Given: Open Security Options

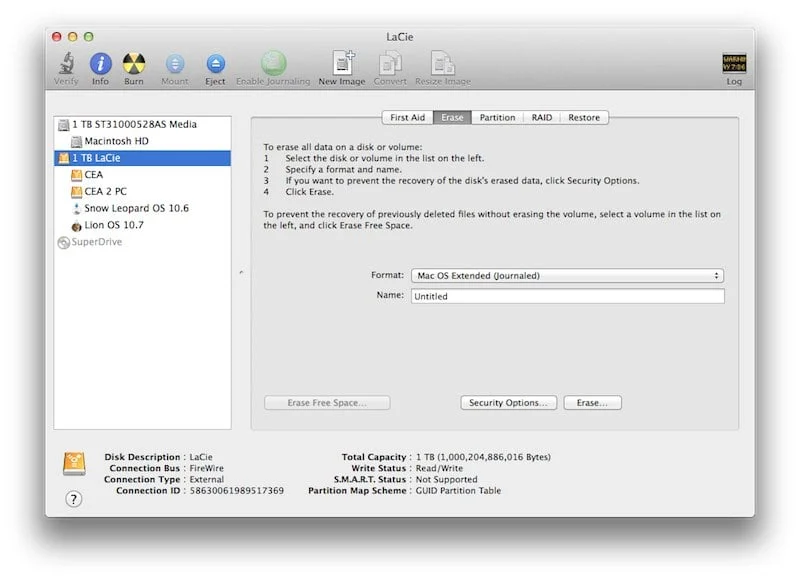Looking at the screenshot, I should click(509, 403).
